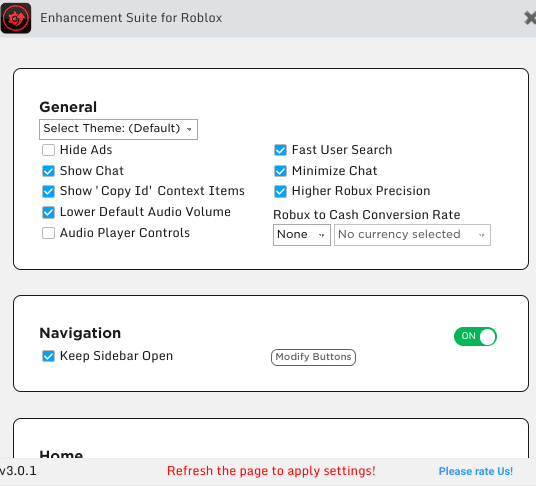Click the Enhancement Suite for Roblox title text
This screenshot has width=536, height=486.
131,18
